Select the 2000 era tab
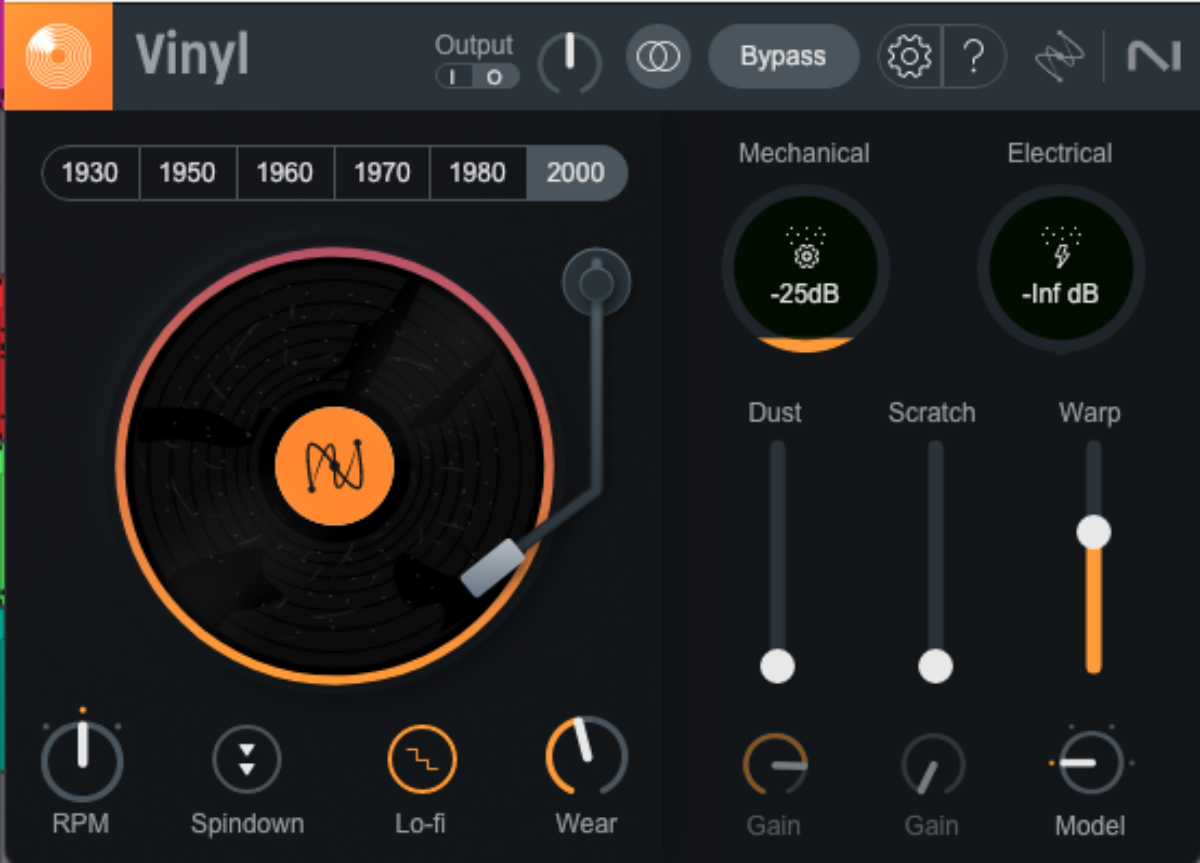 coord(576,173)
